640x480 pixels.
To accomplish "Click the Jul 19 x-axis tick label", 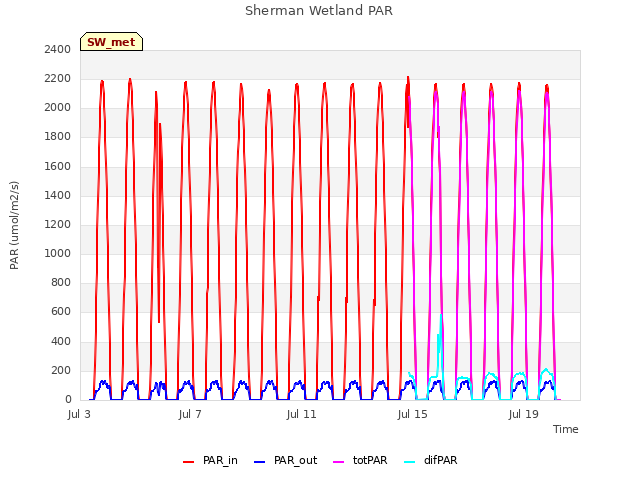I will 524,414.
